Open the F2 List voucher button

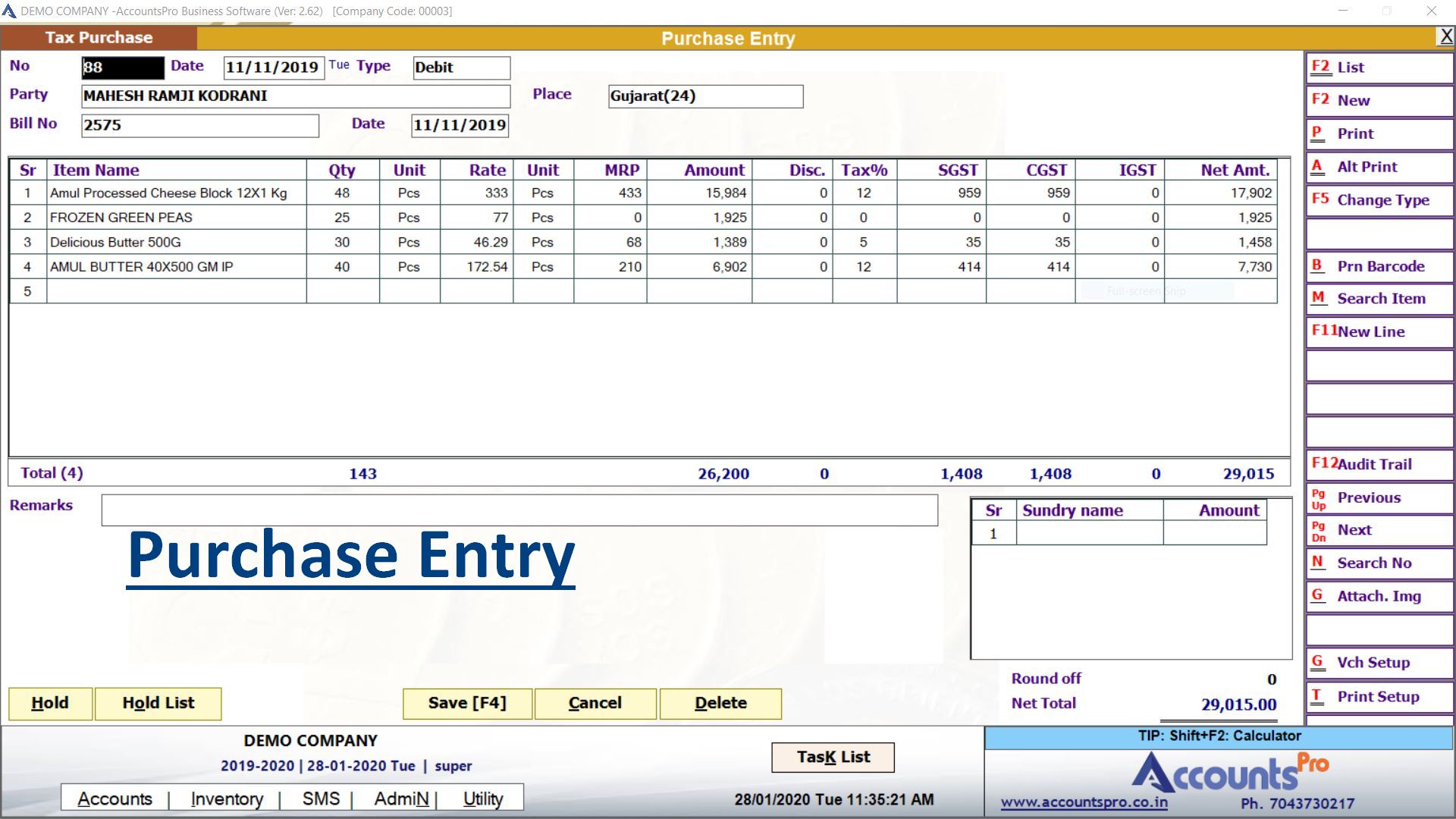pyautogui.click(x=1379, y=67)
